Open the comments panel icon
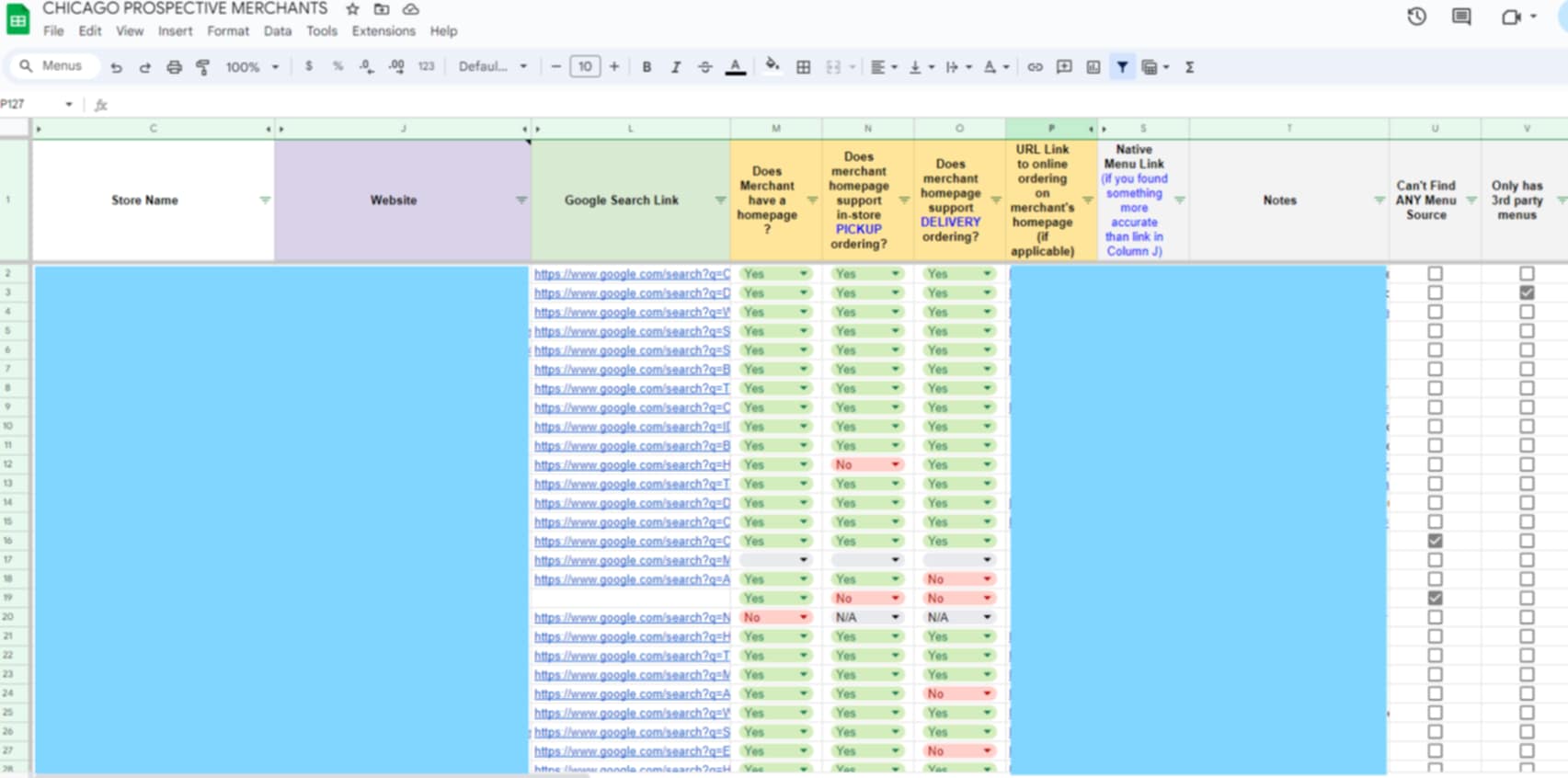The height and width of the screenshot is (778, 1568). [x=1461, y=17]
